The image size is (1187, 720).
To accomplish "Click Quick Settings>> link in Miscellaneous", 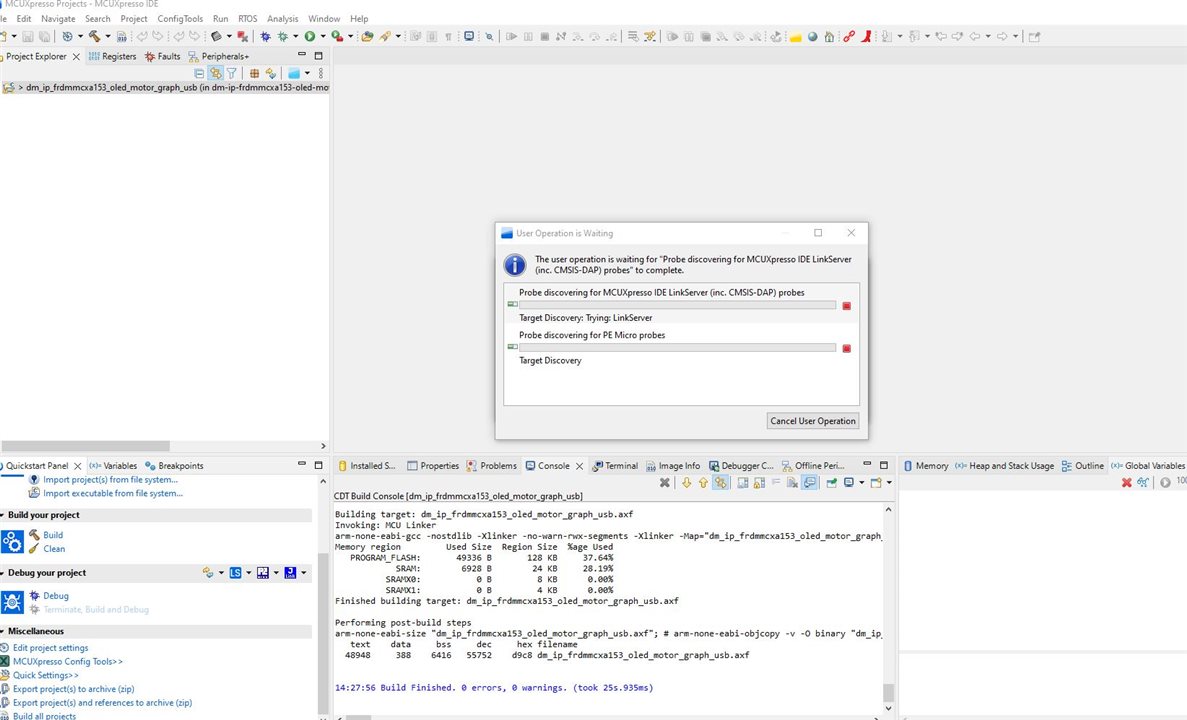I will coord(45,675).
